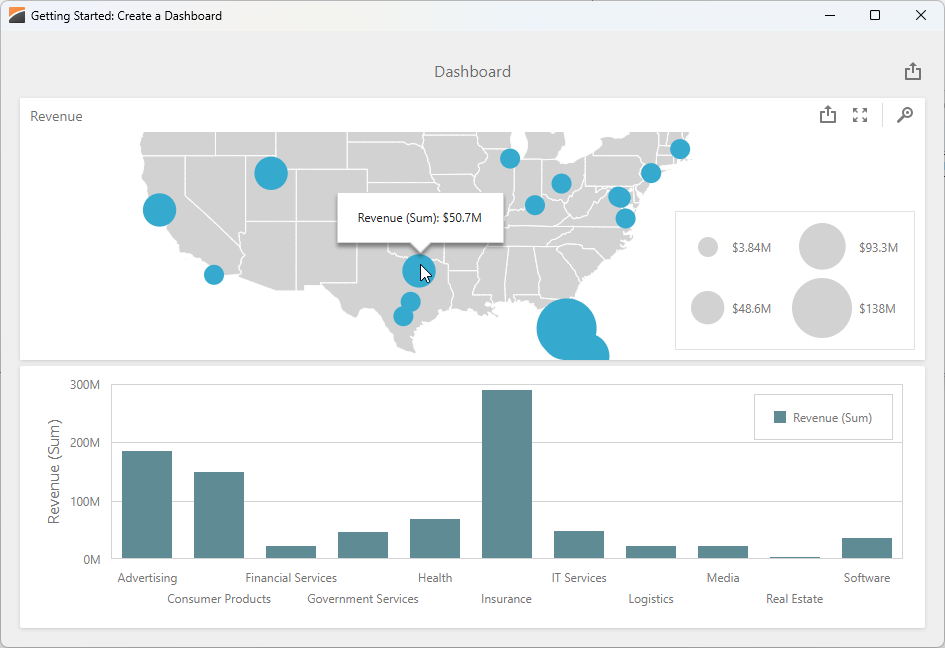Click the app icon in the title bar
This screenshot has height=648, width=945.
pyautogui.click(x=16, y=15)
